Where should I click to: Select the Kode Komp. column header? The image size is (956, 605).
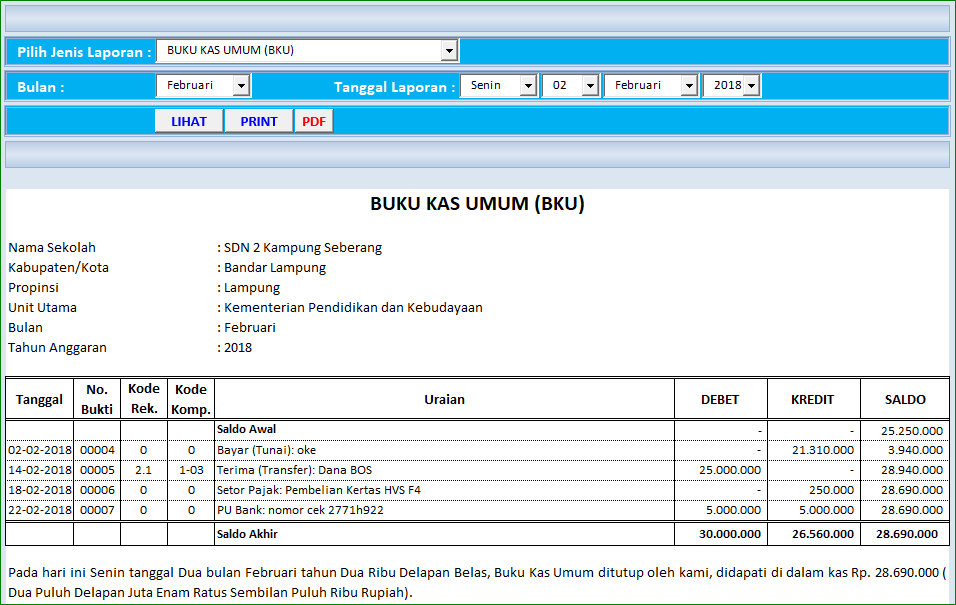pyautogui.click(x=191, y=399)
